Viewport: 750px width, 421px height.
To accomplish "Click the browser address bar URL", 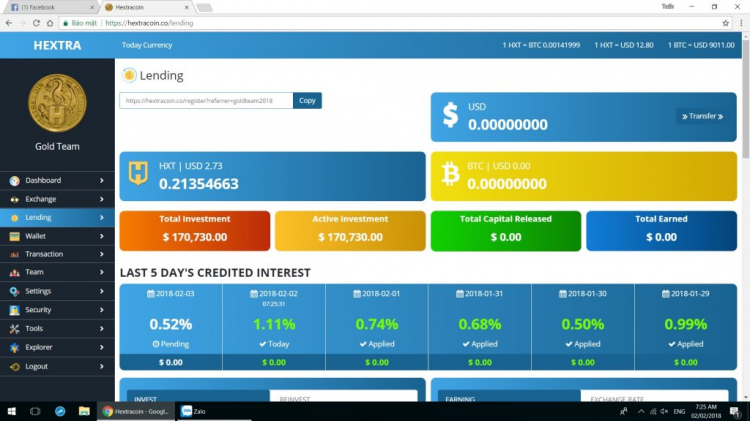I will (x=149, y=23).
